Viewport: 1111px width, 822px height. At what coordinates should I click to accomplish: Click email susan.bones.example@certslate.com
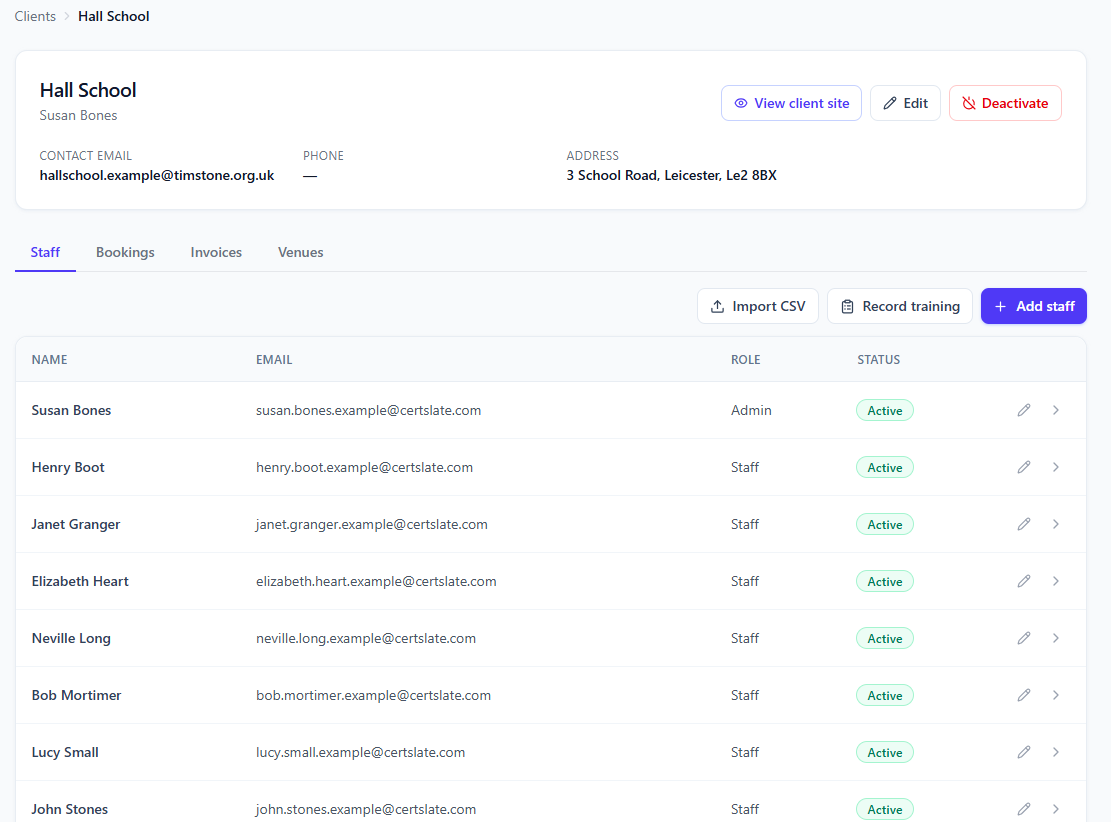[368, 410]
